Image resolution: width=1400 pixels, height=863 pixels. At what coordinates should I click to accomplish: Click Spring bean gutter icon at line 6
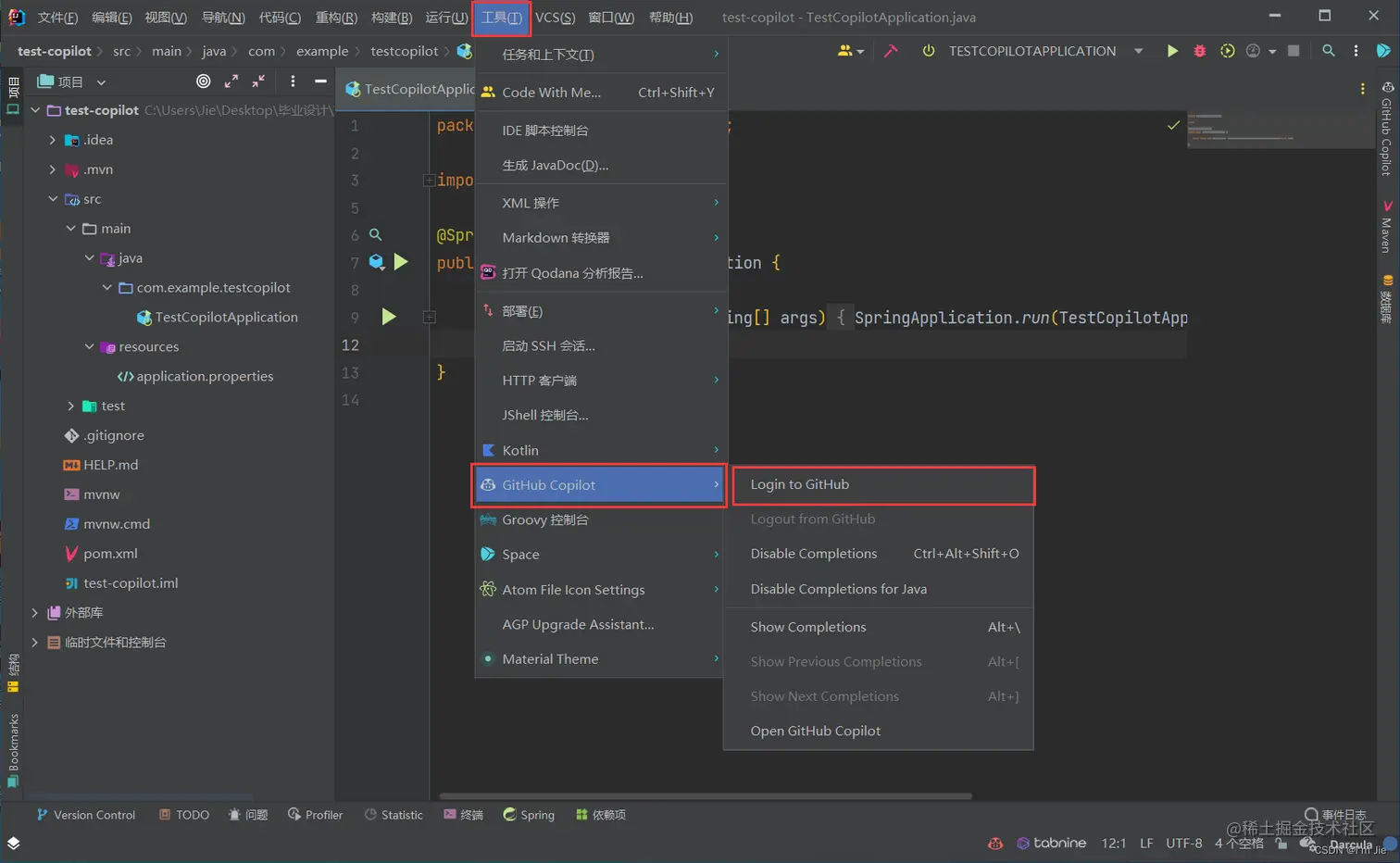click(x=375, y=235)
